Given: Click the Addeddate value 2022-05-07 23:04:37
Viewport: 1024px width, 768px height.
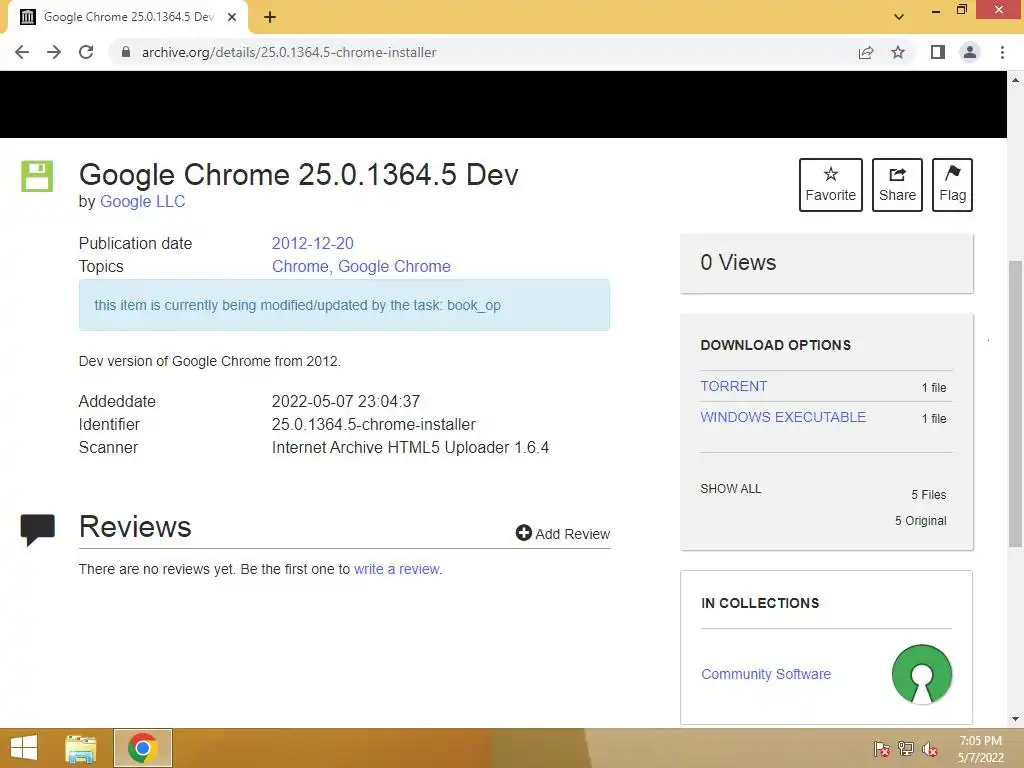Looking at the screenshot, I should coord(345,401).
